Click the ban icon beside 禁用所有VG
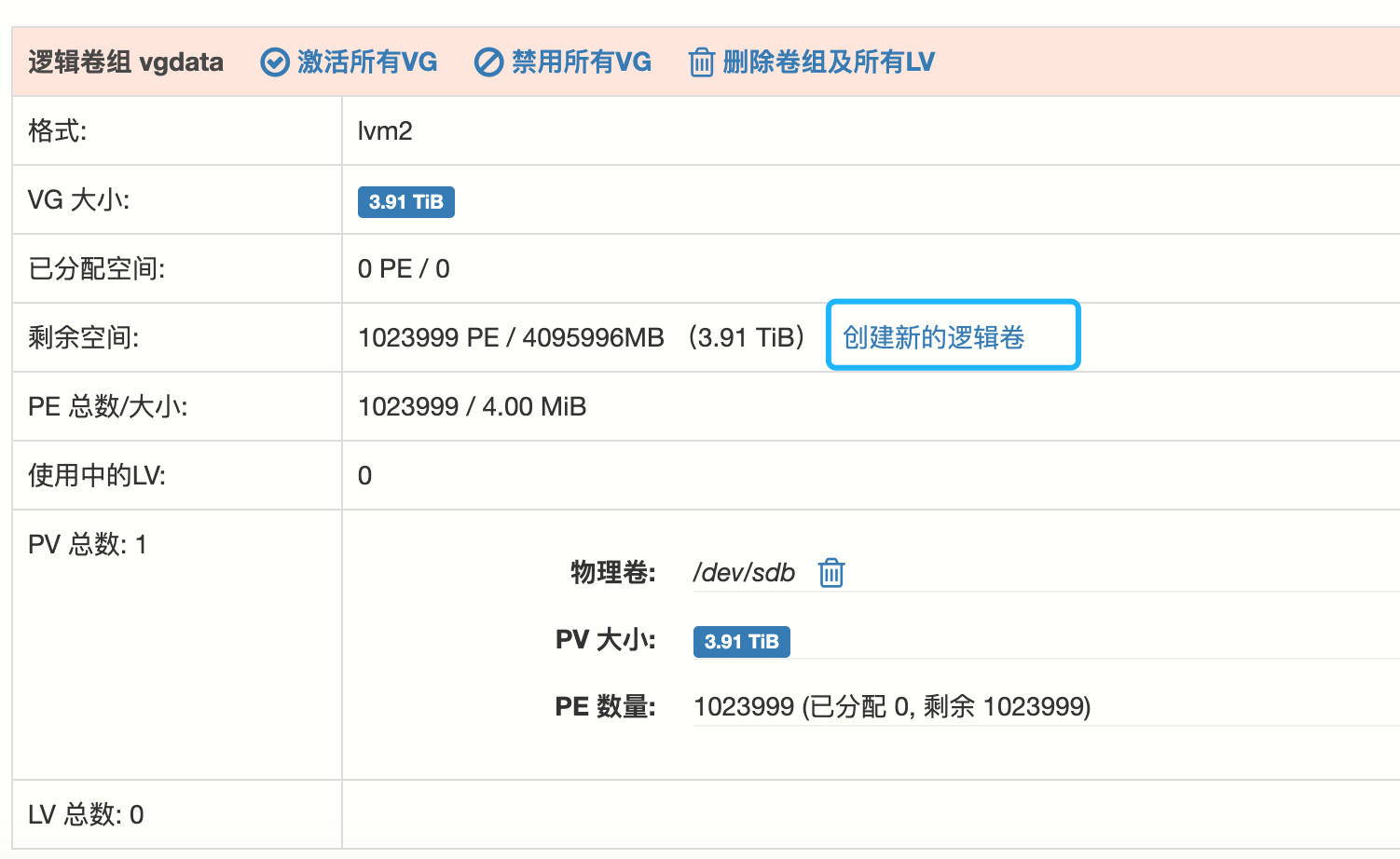 click(x=488, y=62)
